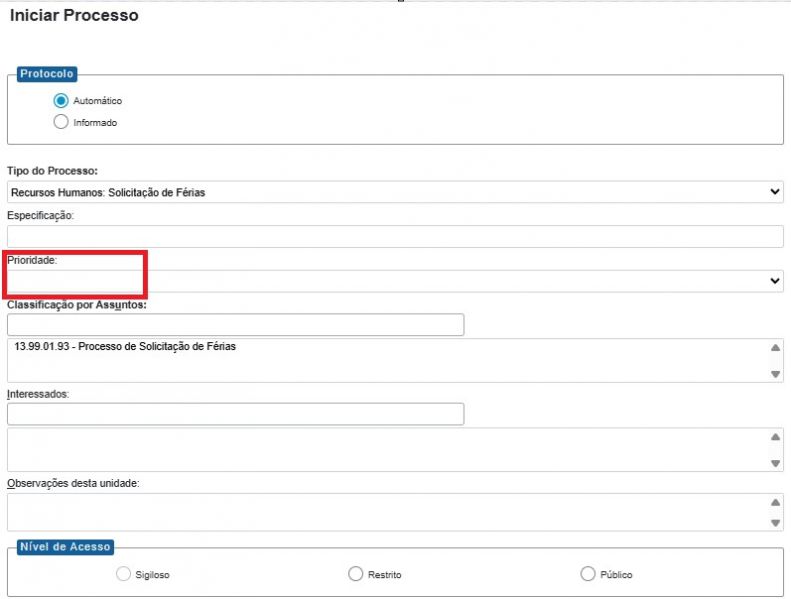Click down arrow in the Observações box
This screenshot has height=599, width=791.
(x=775, y=523)
